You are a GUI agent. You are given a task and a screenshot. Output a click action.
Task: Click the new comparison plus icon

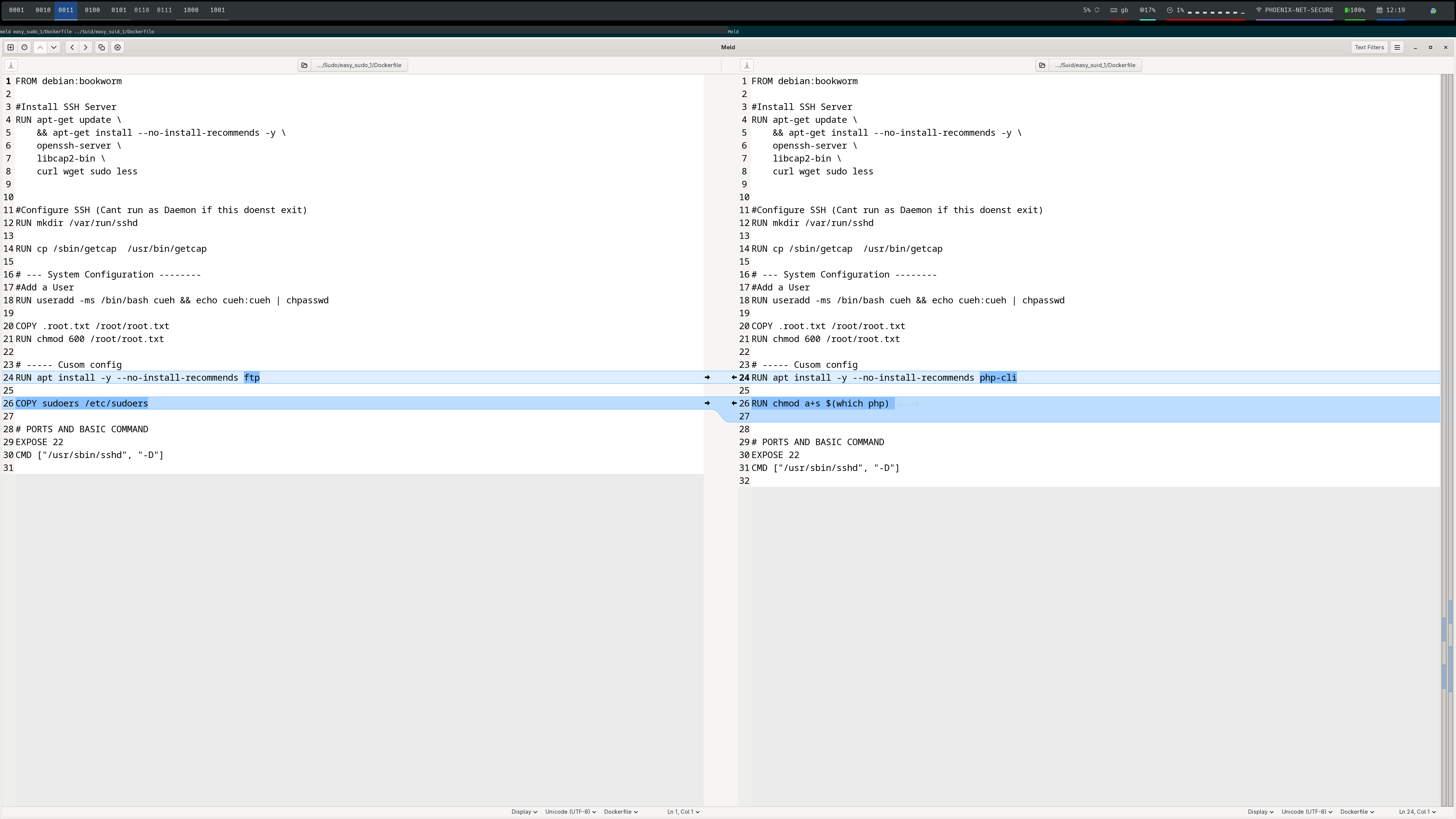pyautogui.click(x=11, y=47)
